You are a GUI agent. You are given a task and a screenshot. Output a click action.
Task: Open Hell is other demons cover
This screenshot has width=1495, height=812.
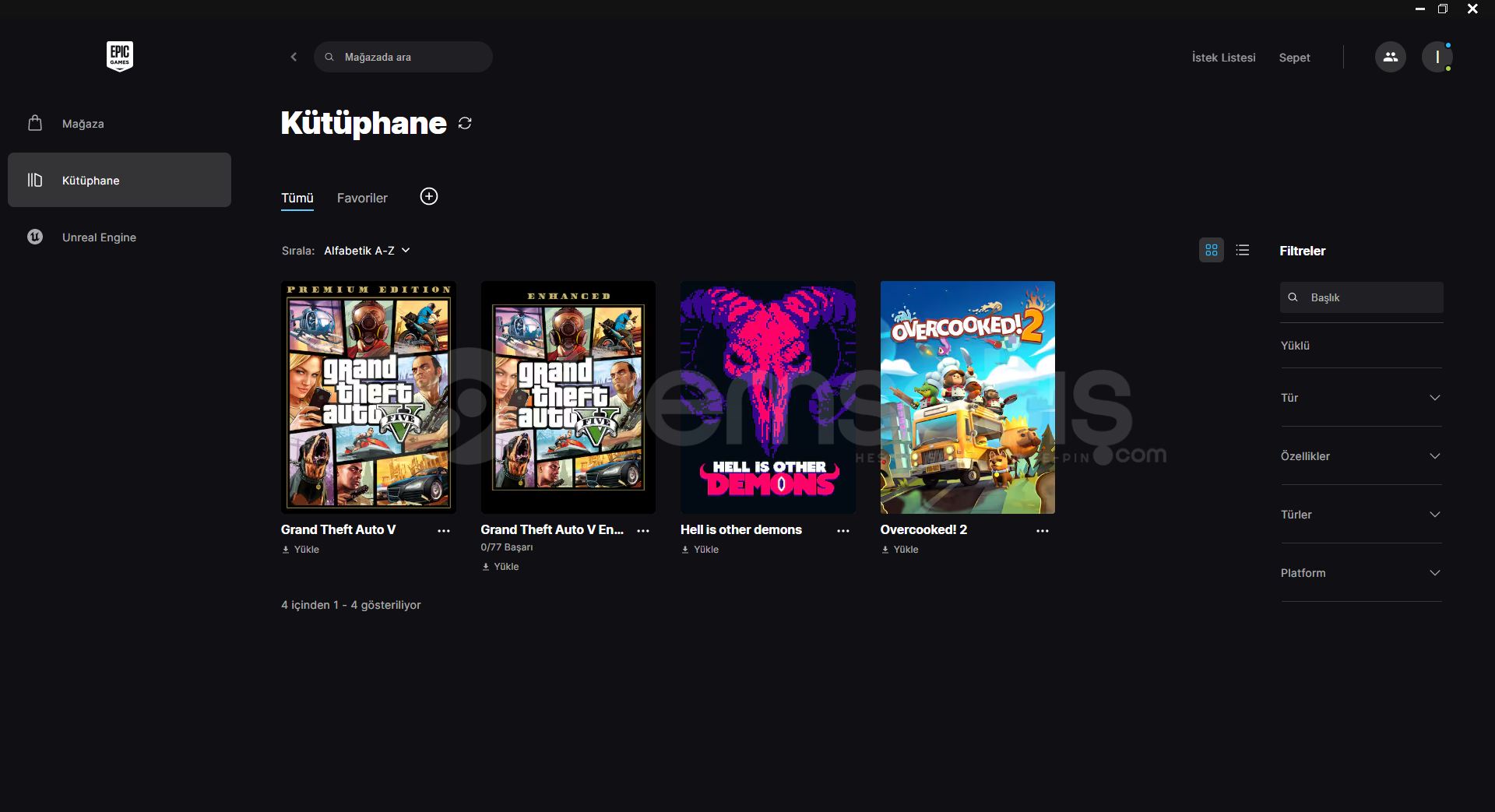tap(768, 397)
